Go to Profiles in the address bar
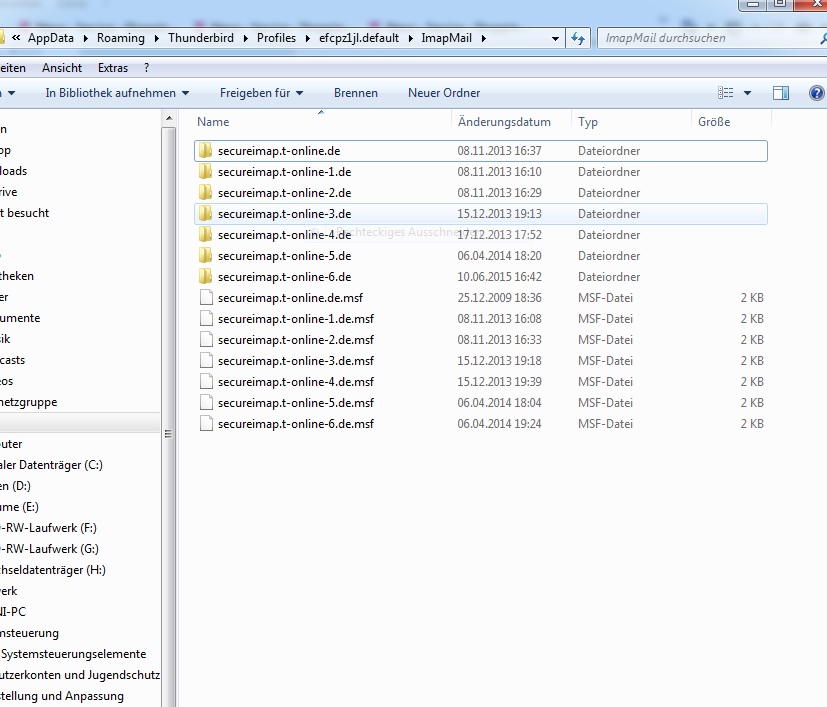The height and width of the screenshot is (707, 827). [276, 38]
